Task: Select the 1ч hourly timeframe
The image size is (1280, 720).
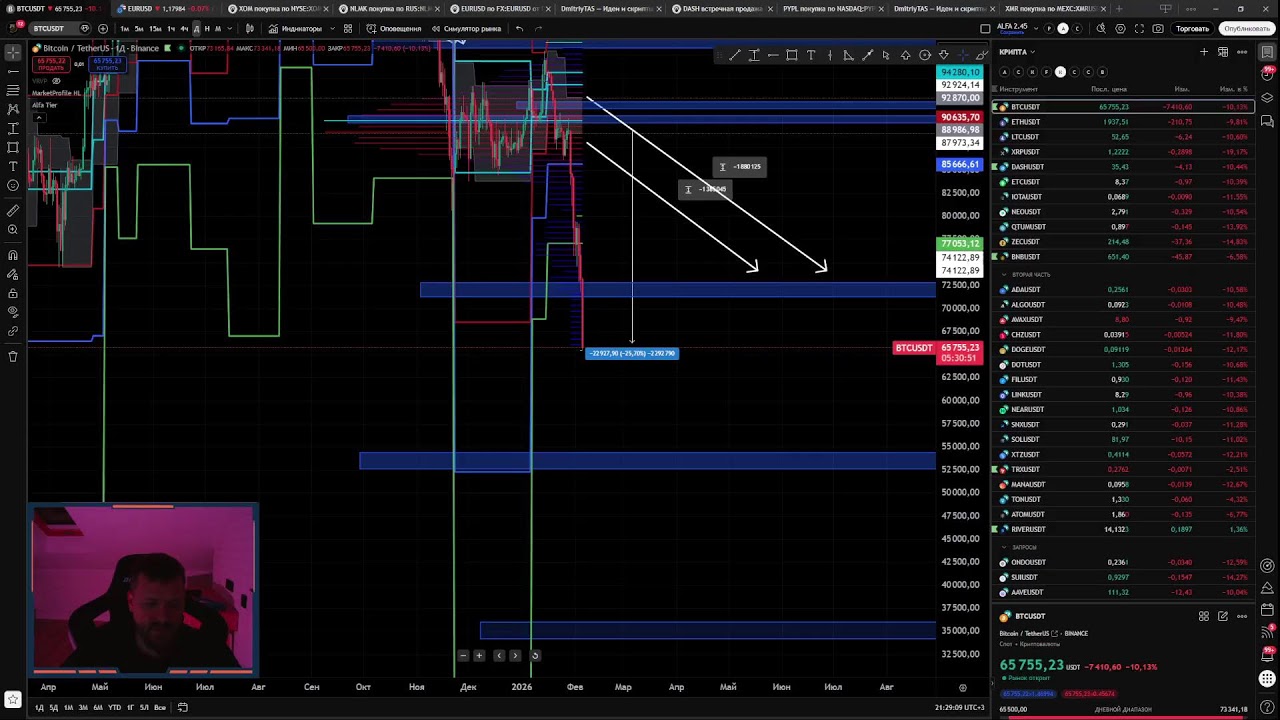Action: pos(171,29)
